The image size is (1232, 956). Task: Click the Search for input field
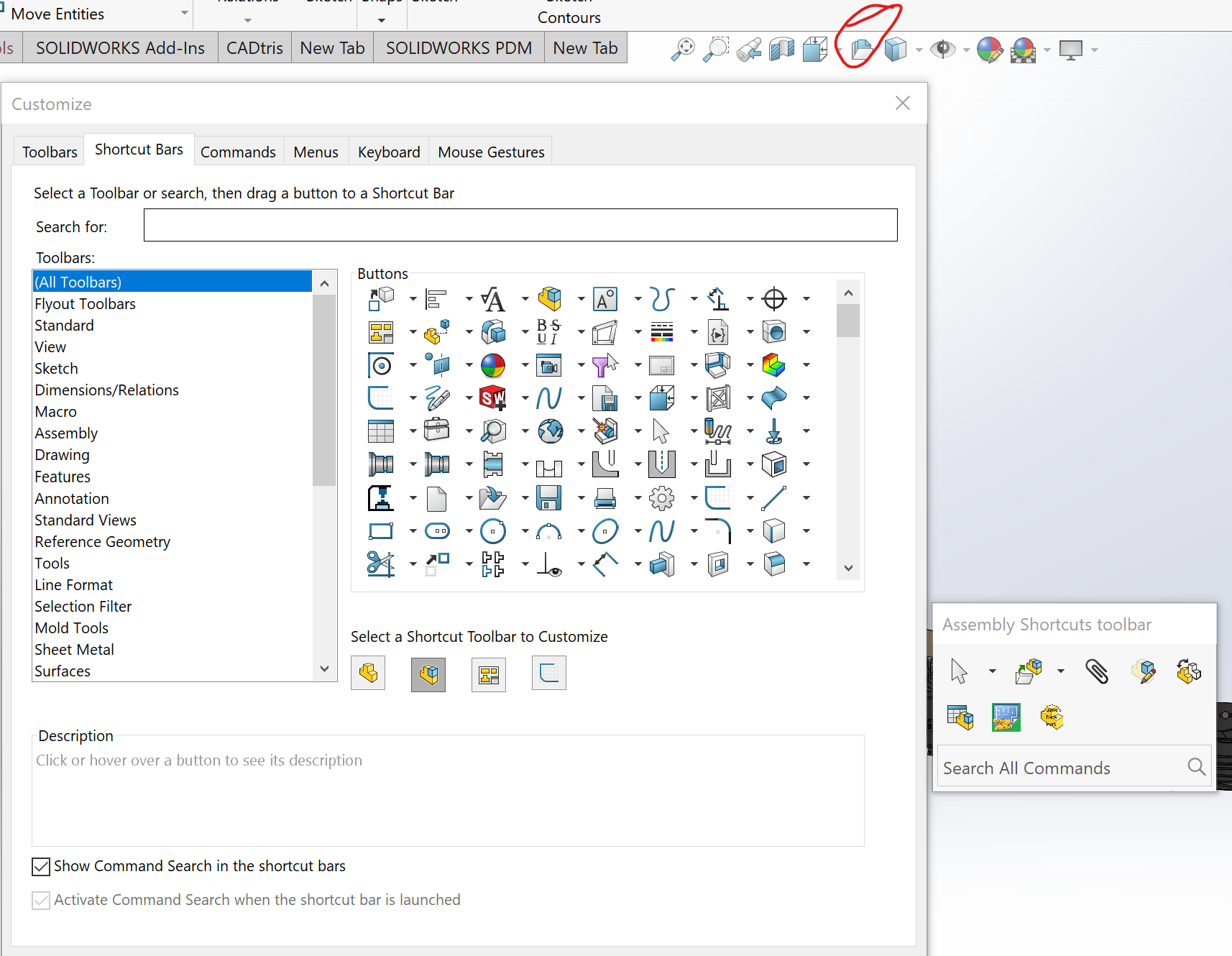point(520,226)
